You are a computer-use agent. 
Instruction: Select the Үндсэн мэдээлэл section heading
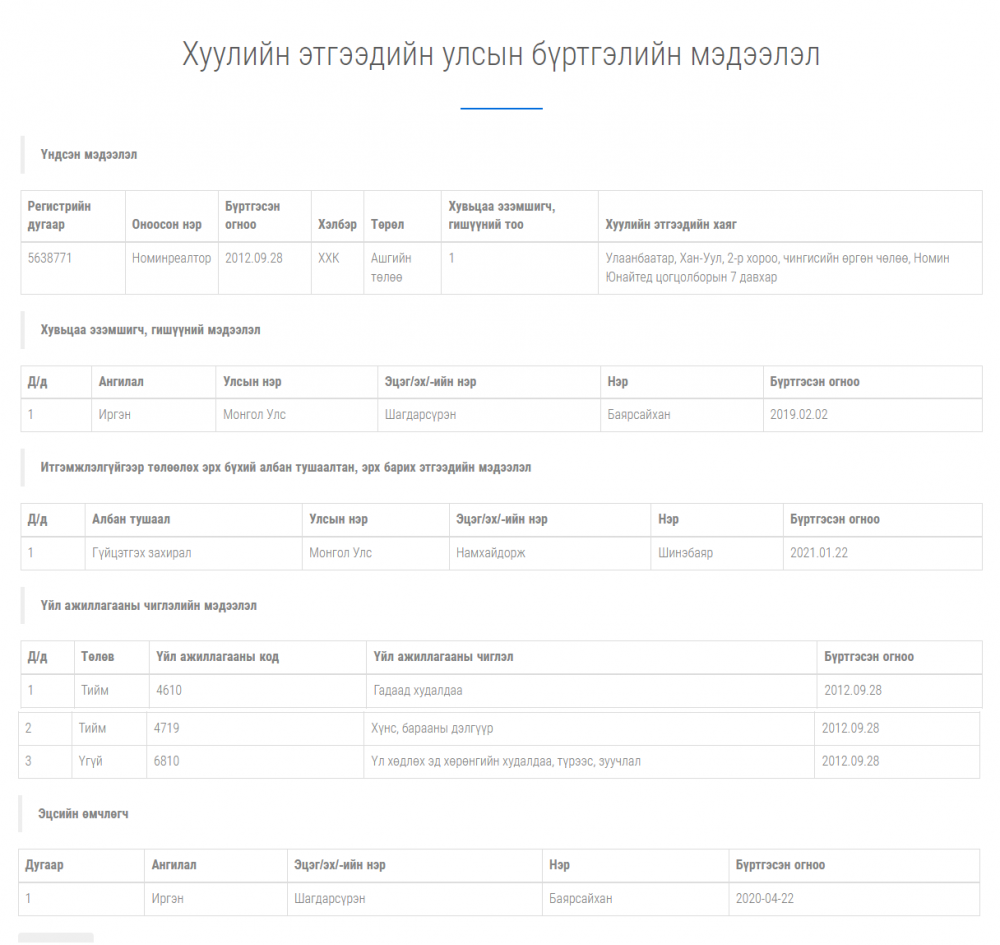coord(89,155)
